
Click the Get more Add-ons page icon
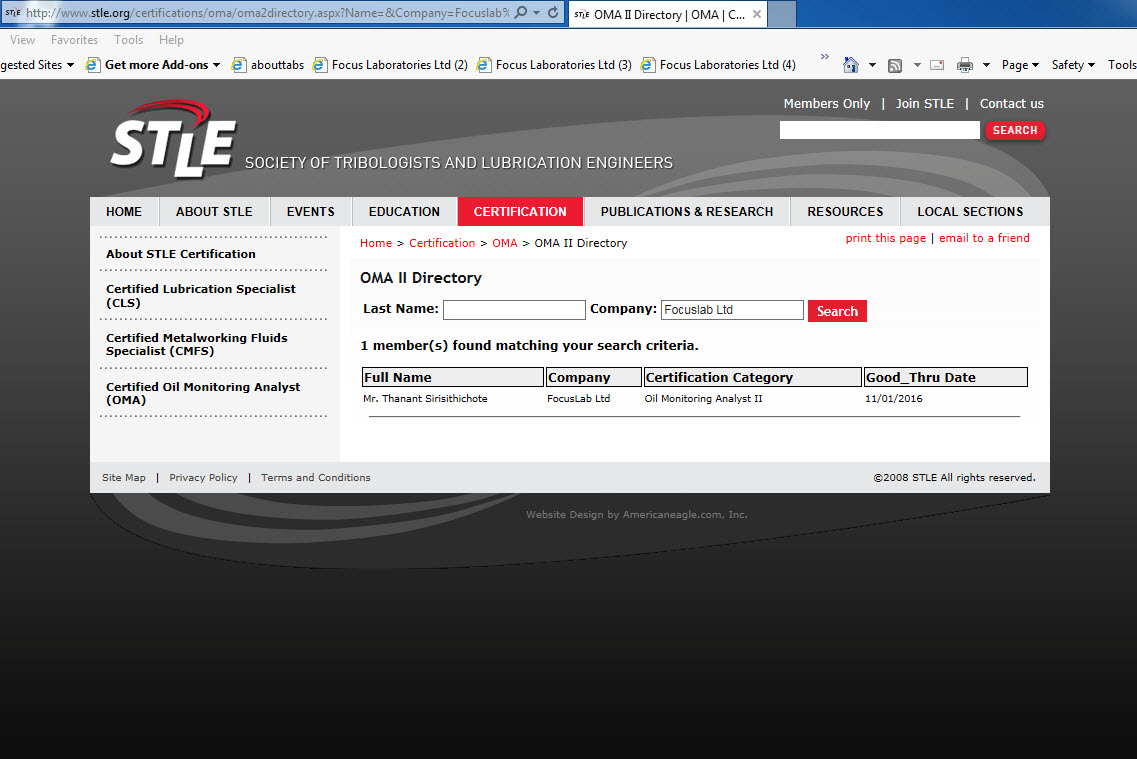(92, 65)
